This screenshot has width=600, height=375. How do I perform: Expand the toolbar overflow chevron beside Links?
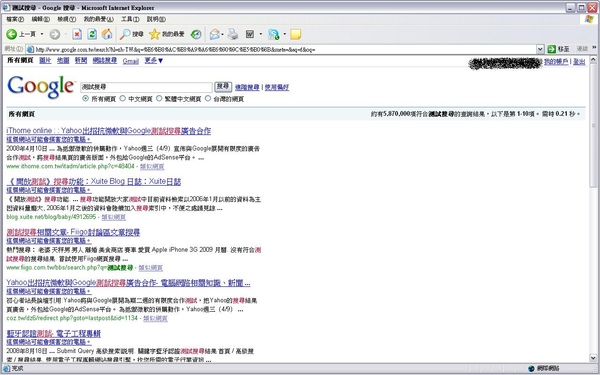pyautogui.click(x=594, y=48)
